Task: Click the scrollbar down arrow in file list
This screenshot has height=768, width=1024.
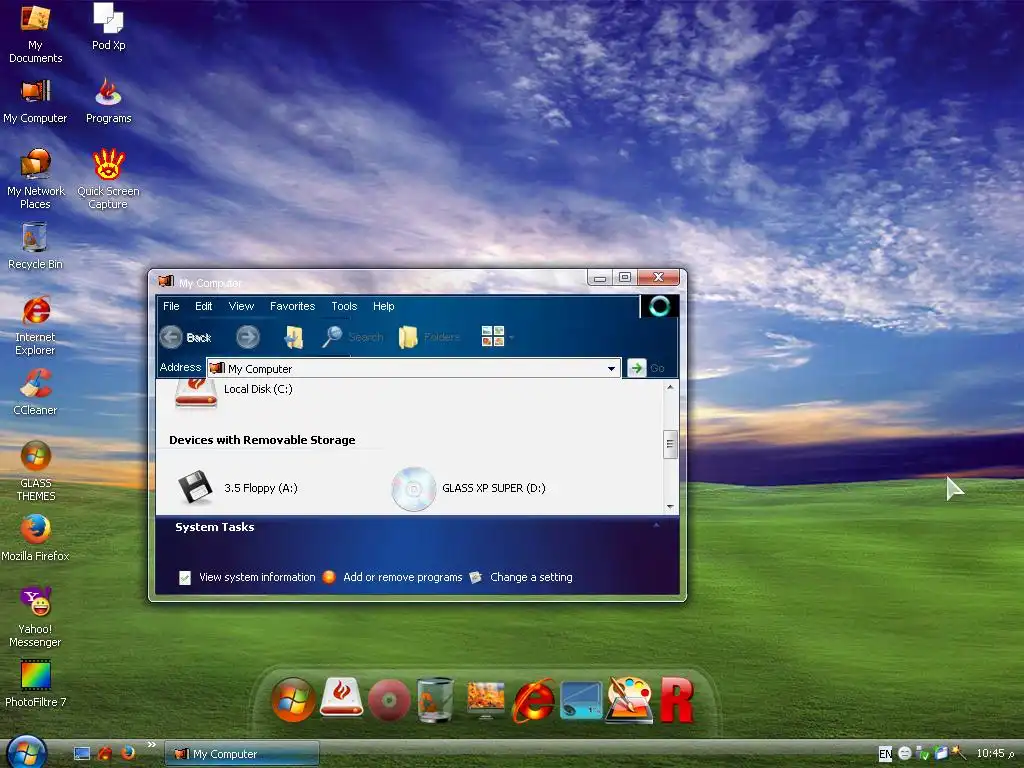Action: tap(670, 507)
